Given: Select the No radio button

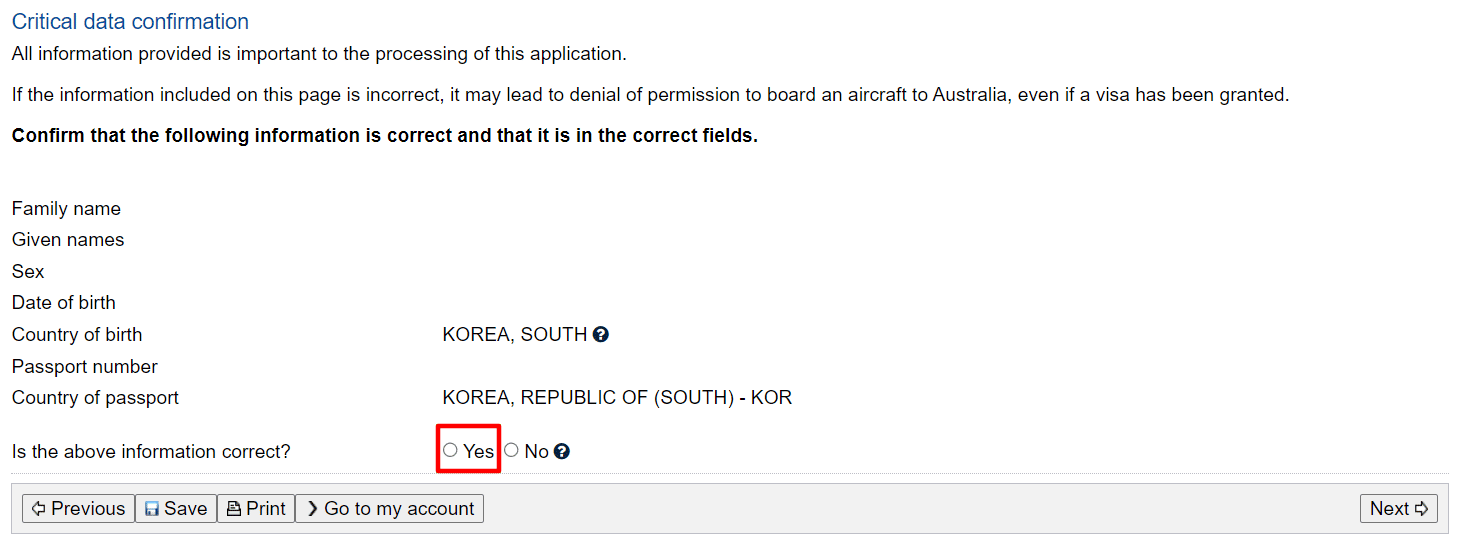Looking at the screenshot, I should coord(511,451).
